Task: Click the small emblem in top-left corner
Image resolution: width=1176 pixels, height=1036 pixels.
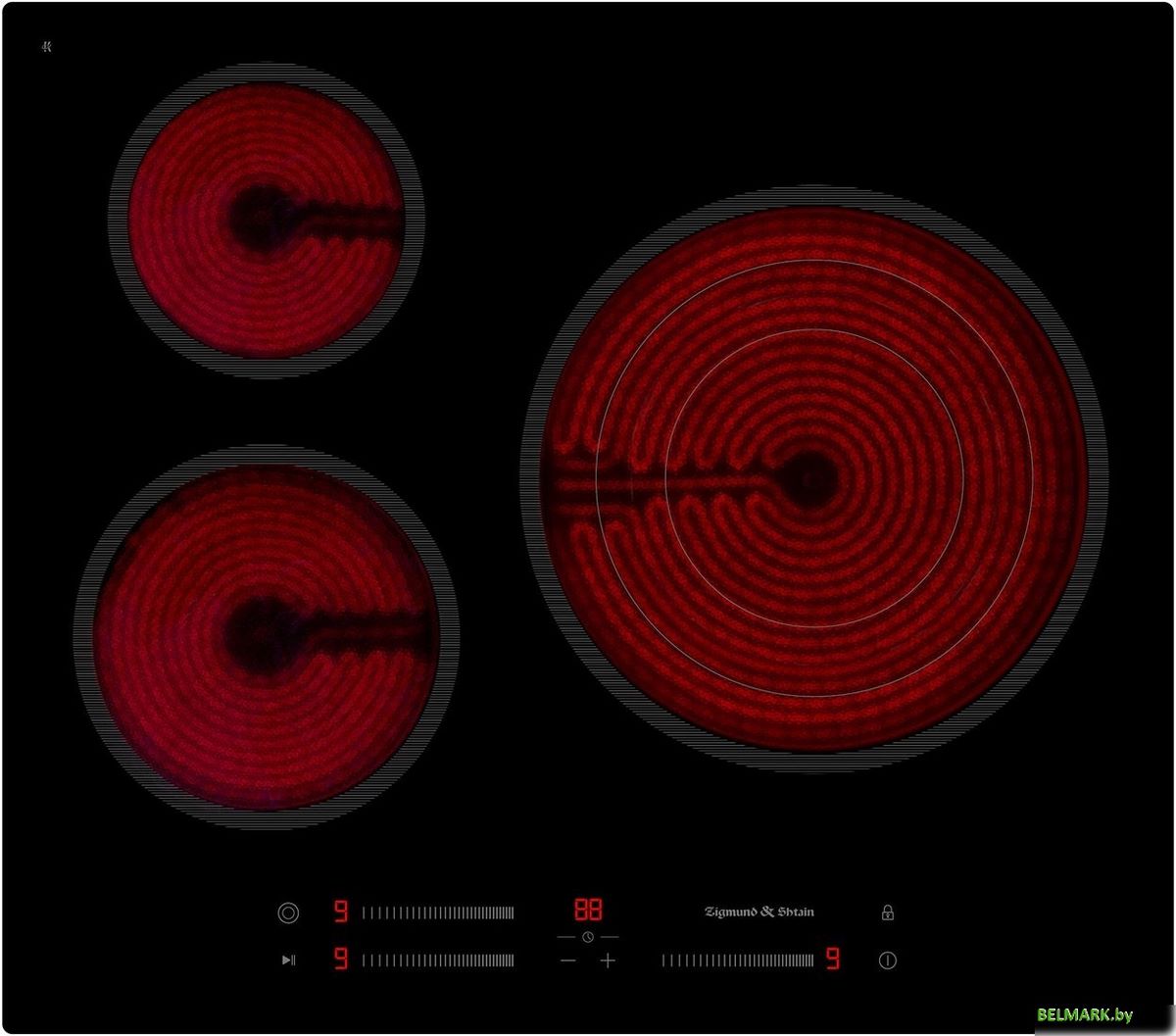Action: 47,47
